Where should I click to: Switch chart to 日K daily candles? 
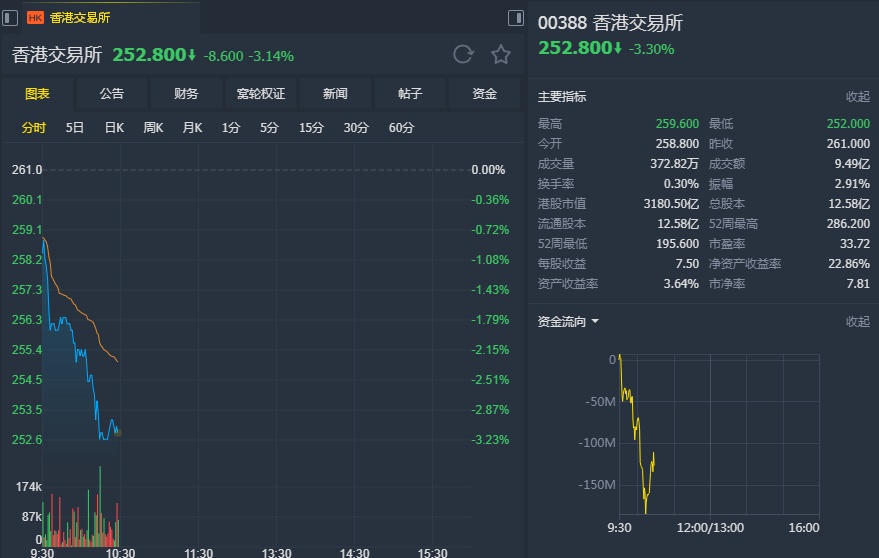(114, 127)
